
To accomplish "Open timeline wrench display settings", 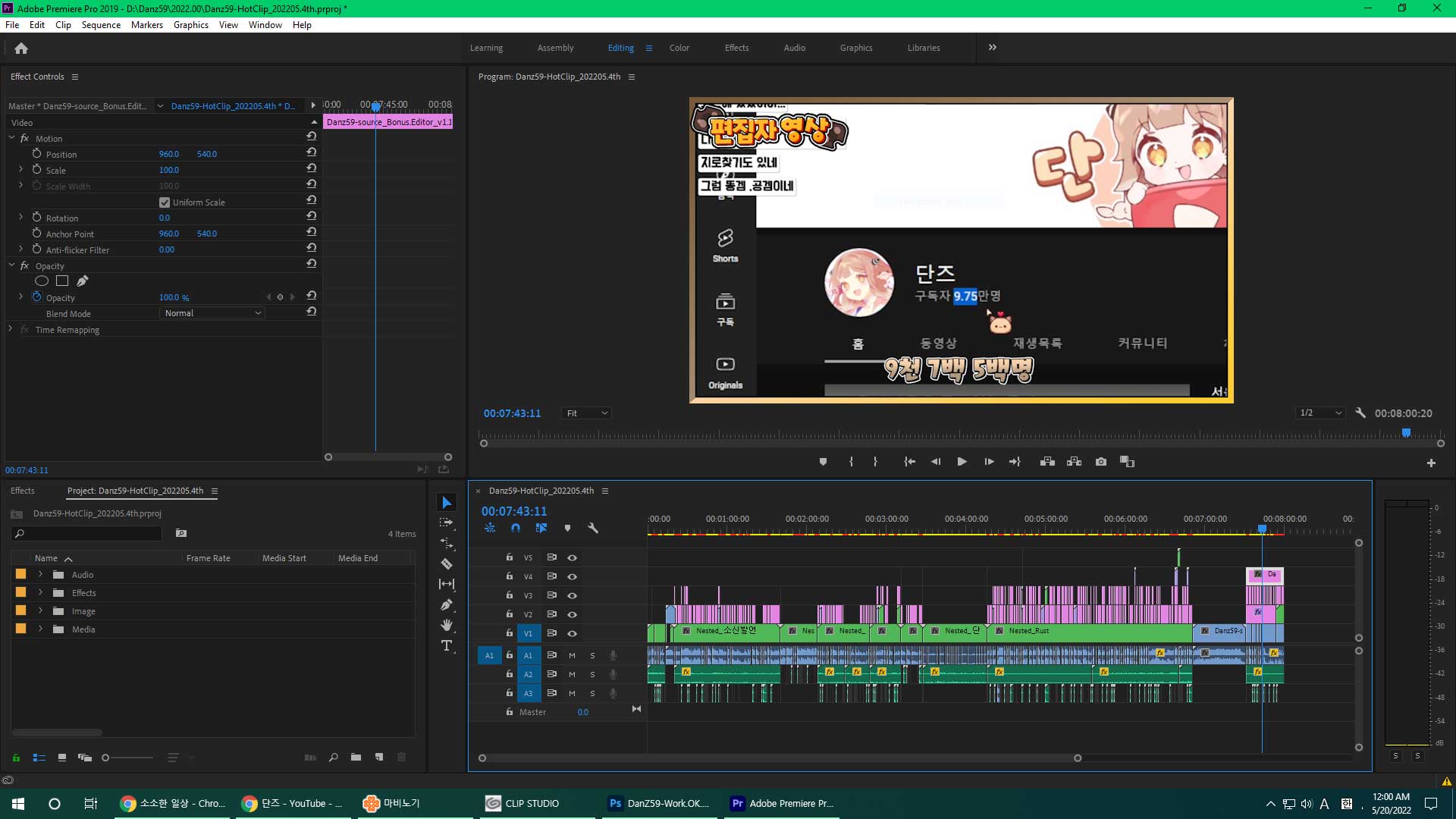I will point(593,528).
